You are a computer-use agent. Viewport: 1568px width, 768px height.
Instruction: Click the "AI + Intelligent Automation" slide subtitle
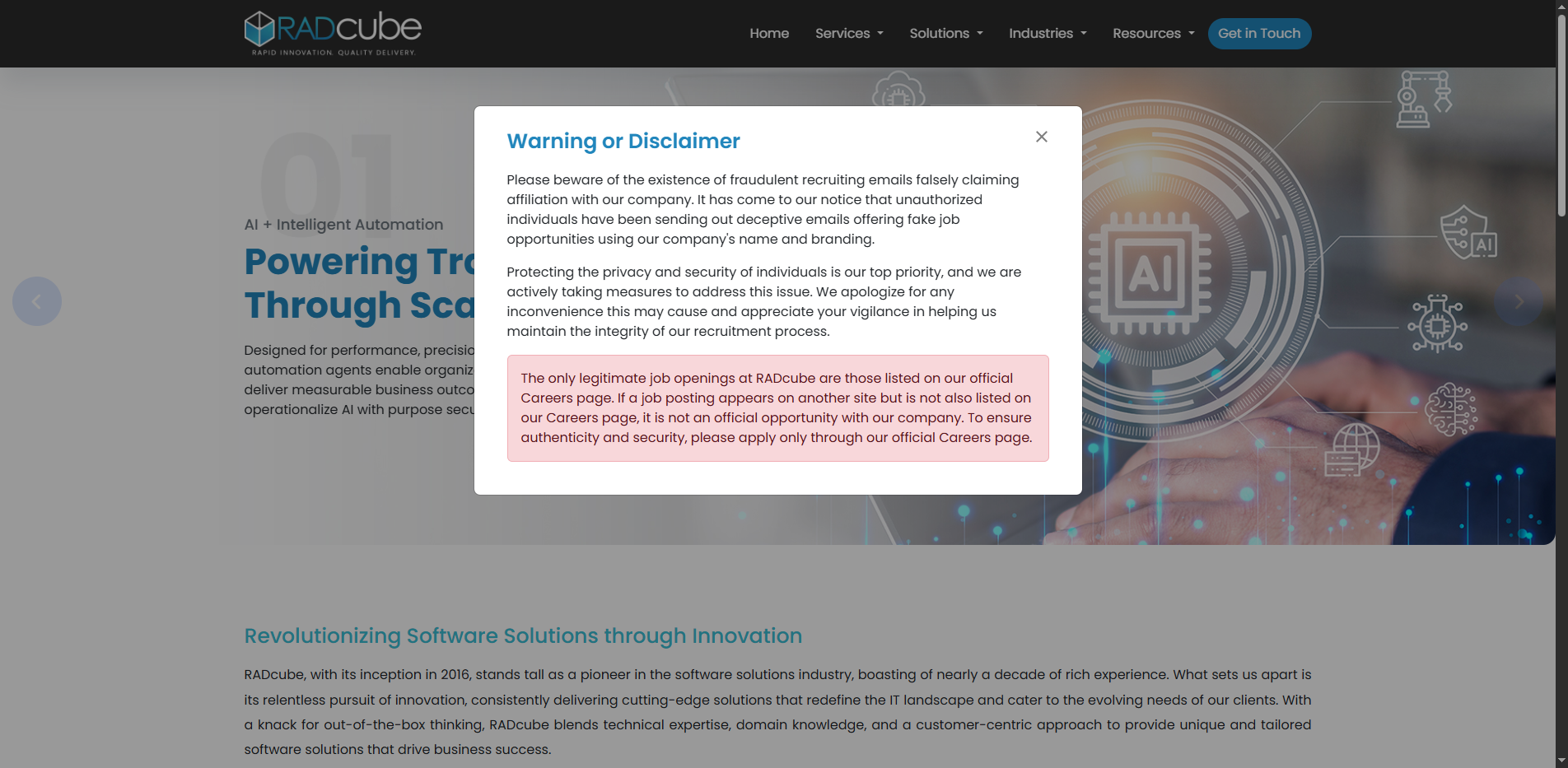click(343, 225)
